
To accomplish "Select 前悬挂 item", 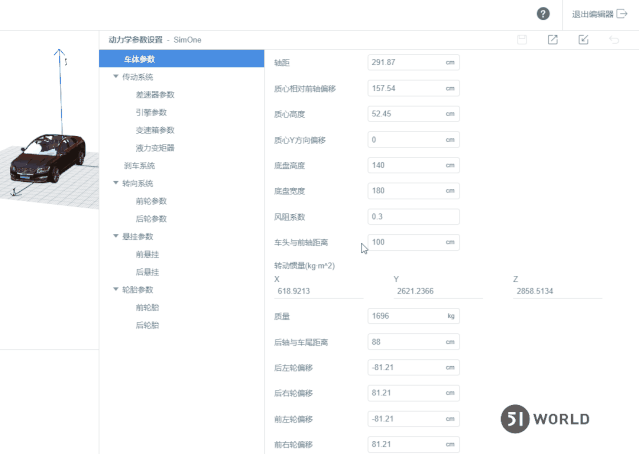I will [x=147, y=254].
